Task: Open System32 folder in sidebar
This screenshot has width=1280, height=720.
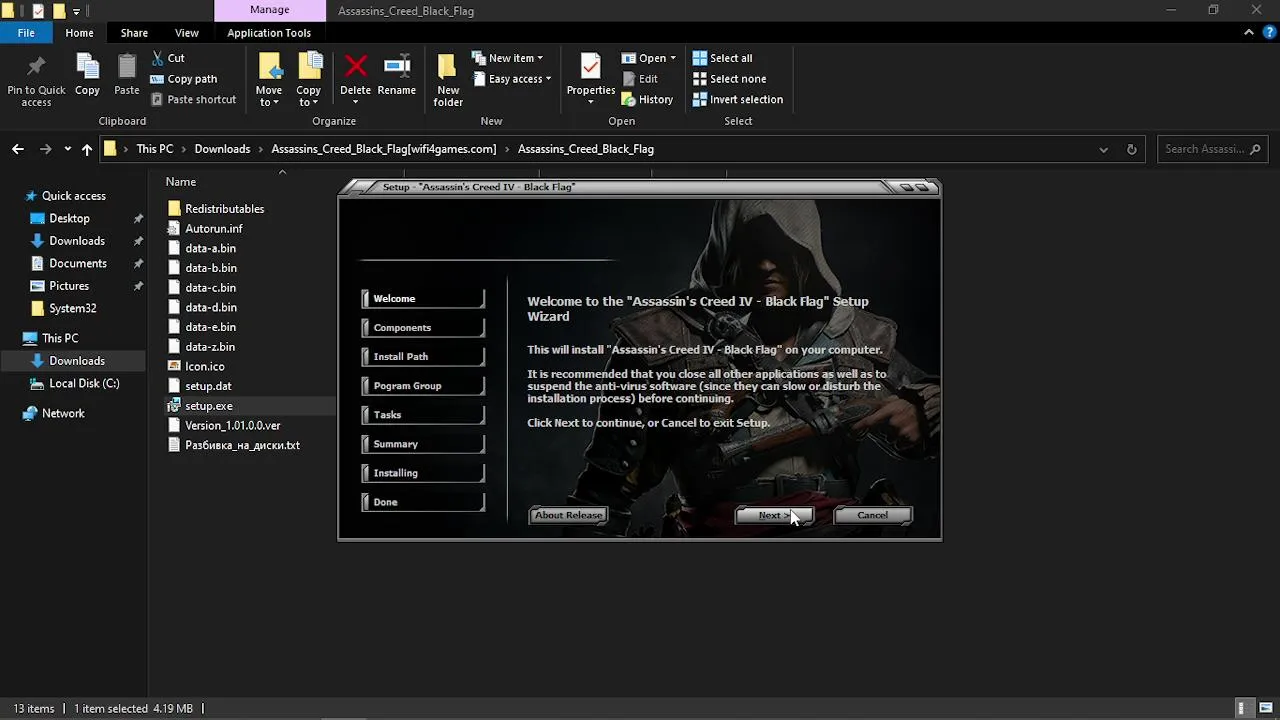Action: pyautogui.click(x=72, y=308)
